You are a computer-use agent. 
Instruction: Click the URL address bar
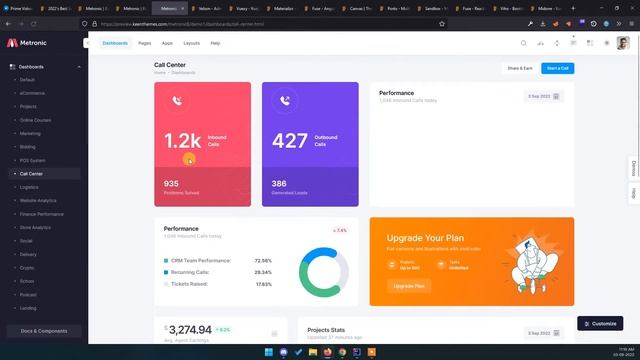(263, 24)
